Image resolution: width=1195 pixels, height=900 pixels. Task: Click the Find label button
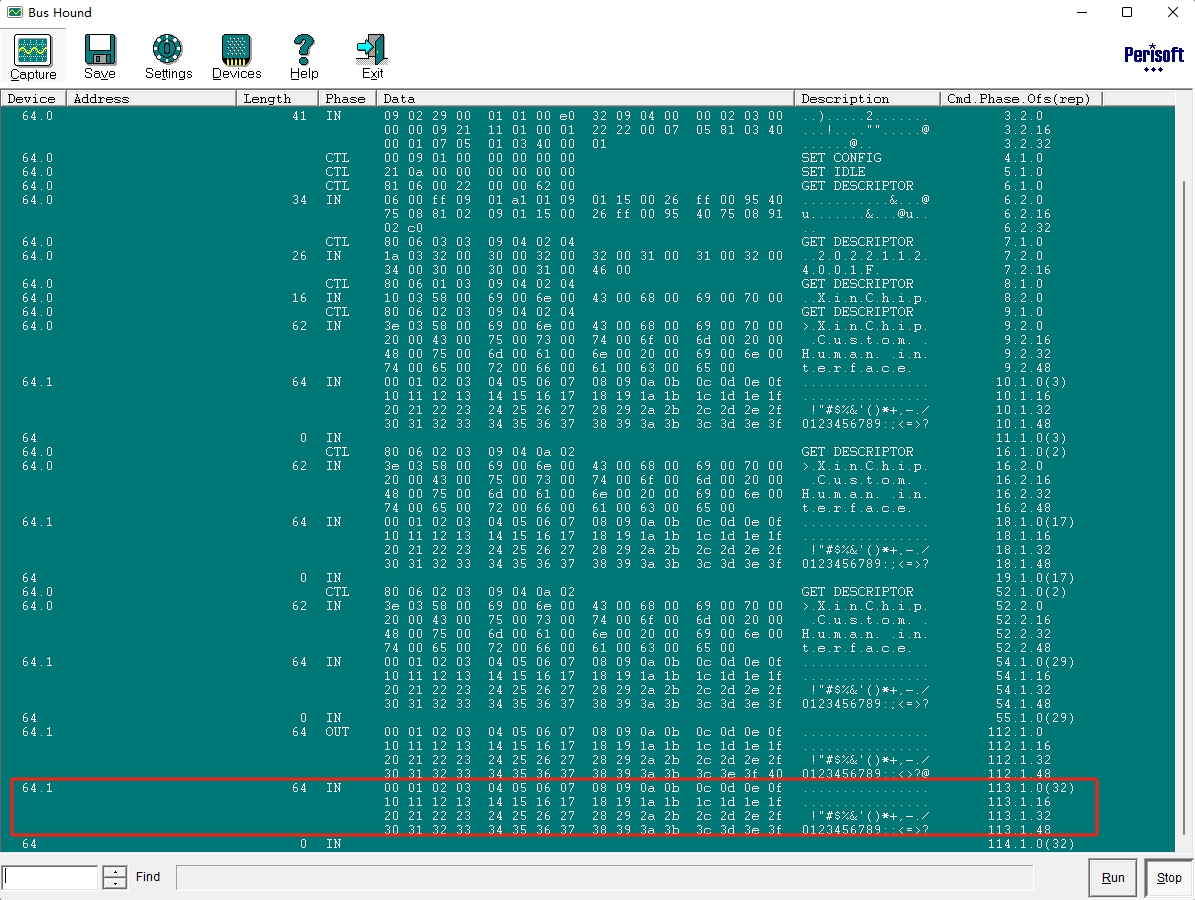point(148,876)
